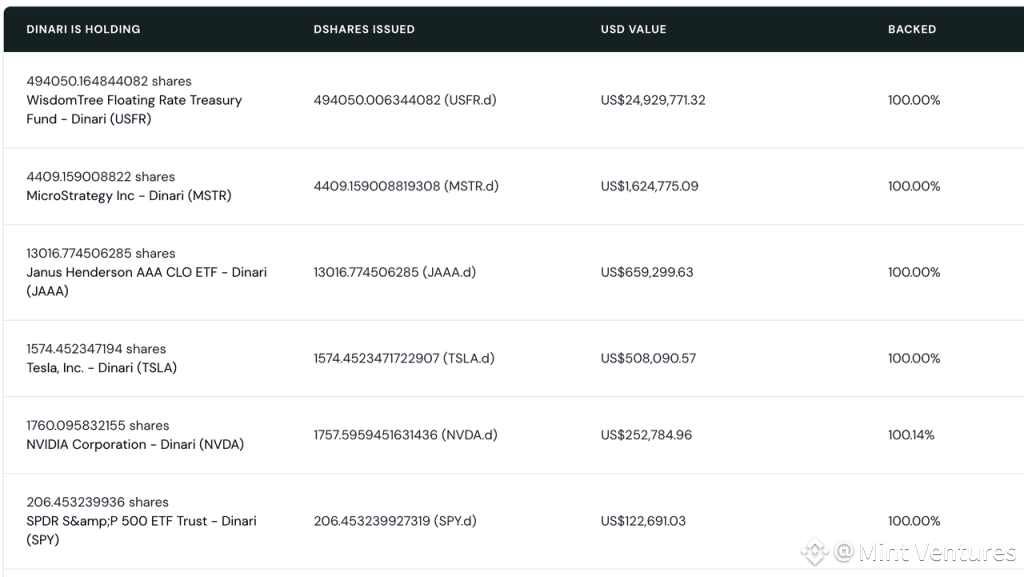Click the BACKED column header
1024x577 pixels.
(912, 29)
